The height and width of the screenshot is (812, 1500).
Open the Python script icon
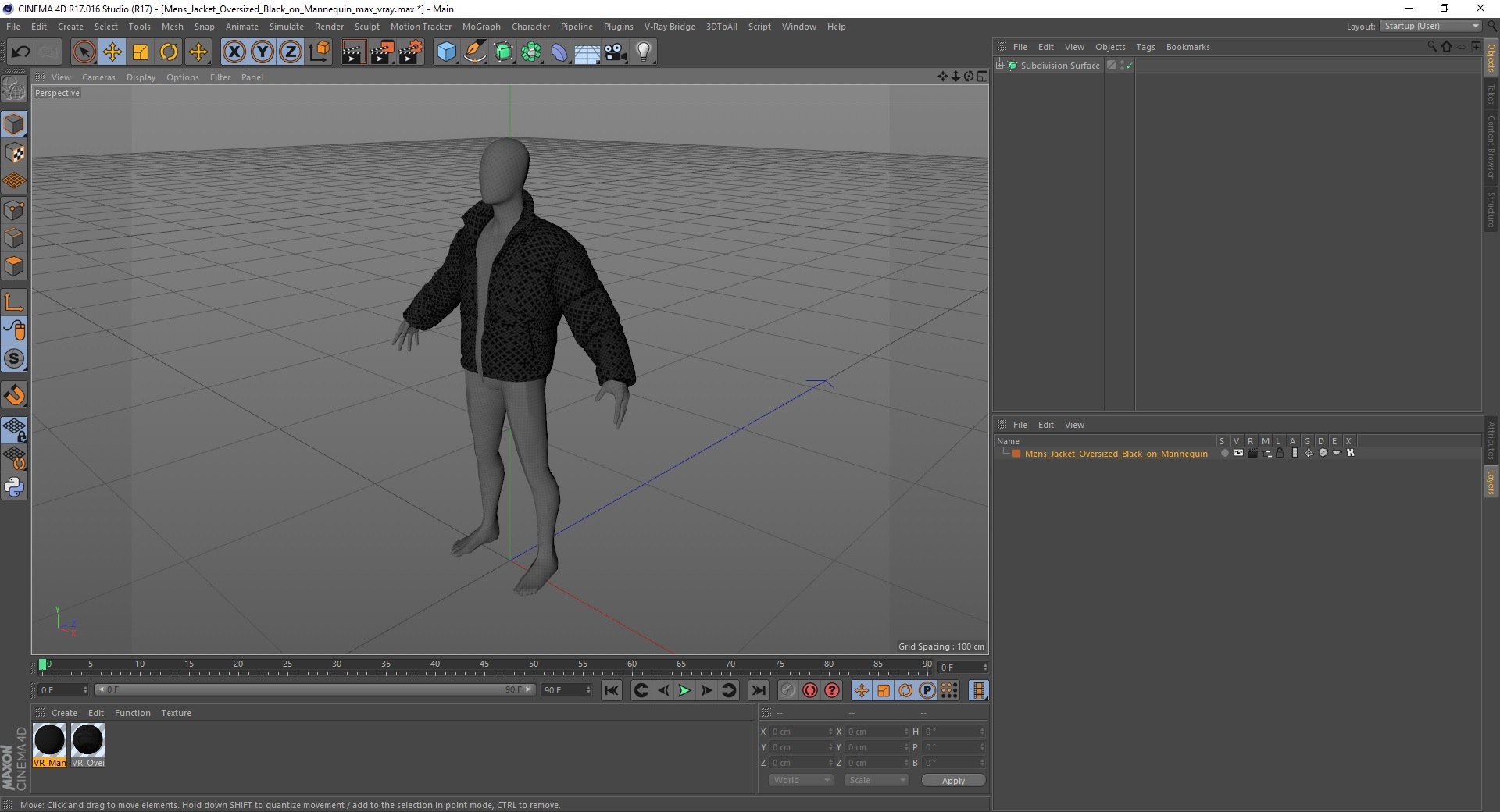[x=14, y=487]
